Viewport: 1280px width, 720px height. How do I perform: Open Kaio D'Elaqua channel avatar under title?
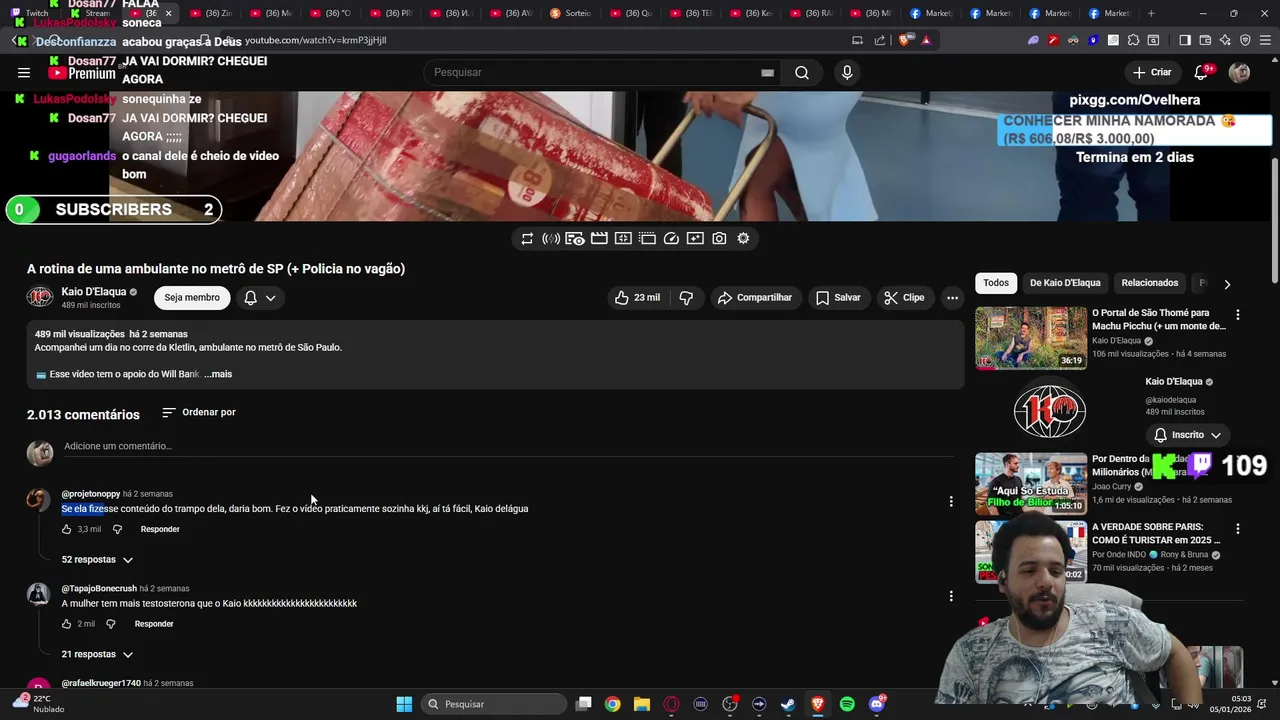(x=40, y=297)
